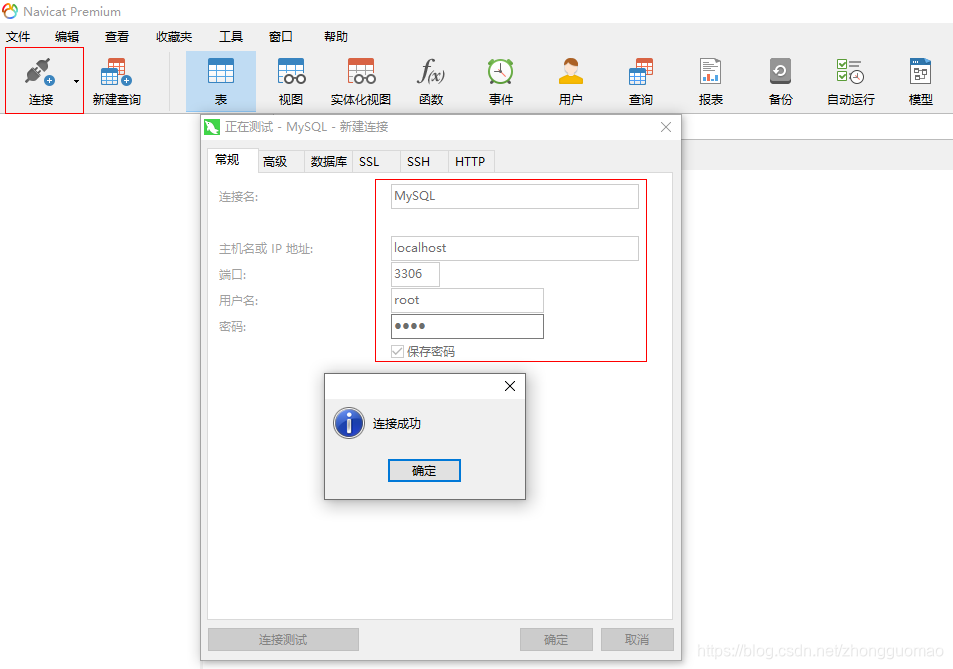Click the connection window's green Navicat title icon
Image resolution: width=953 pixels, height=669 pixels.
coord(212,127)
